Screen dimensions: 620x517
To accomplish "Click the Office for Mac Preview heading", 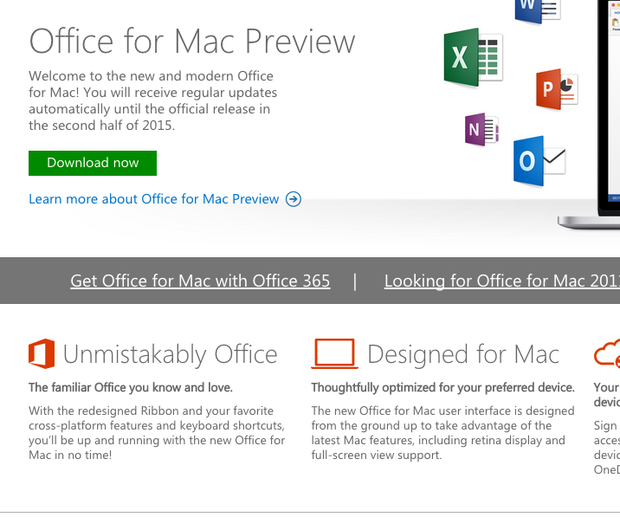I will [x=192, y=42].
